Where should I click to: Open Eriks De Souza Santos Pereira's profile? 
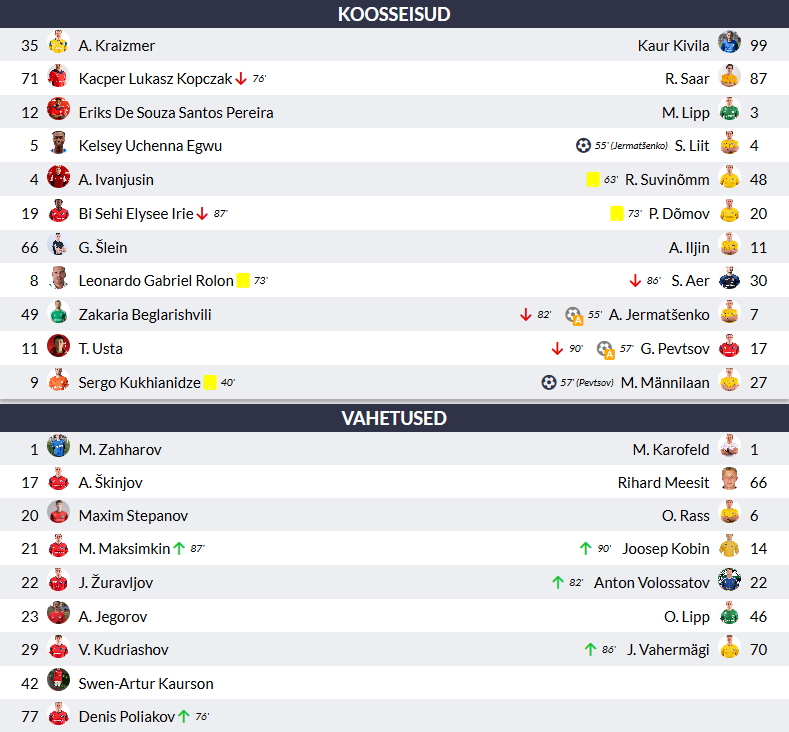(176, 113)
